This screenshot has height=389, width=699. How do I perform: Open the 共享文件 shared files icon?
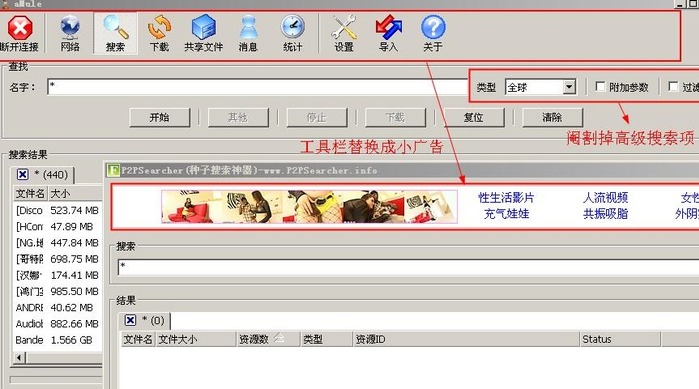click(x=204, y=27)
